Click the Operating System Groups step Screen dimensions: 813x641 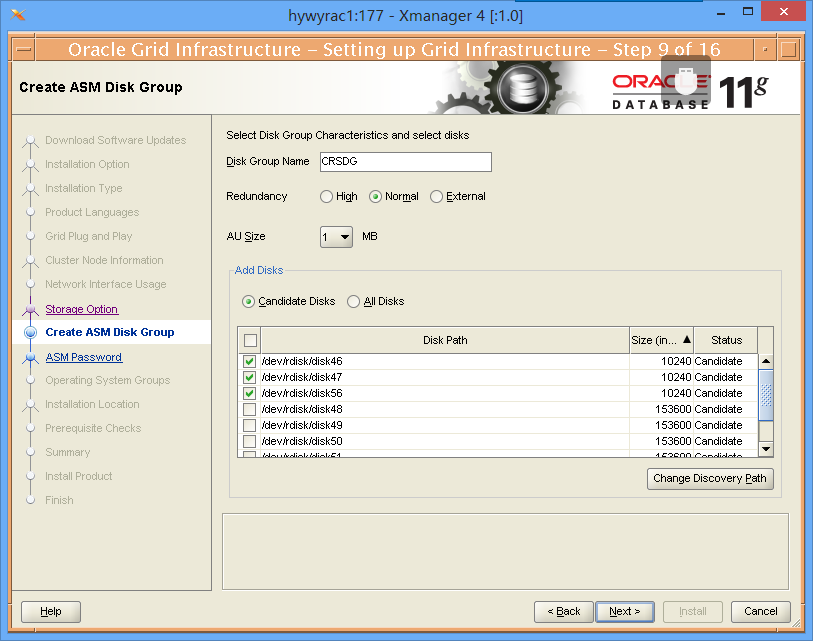(107, 380)
